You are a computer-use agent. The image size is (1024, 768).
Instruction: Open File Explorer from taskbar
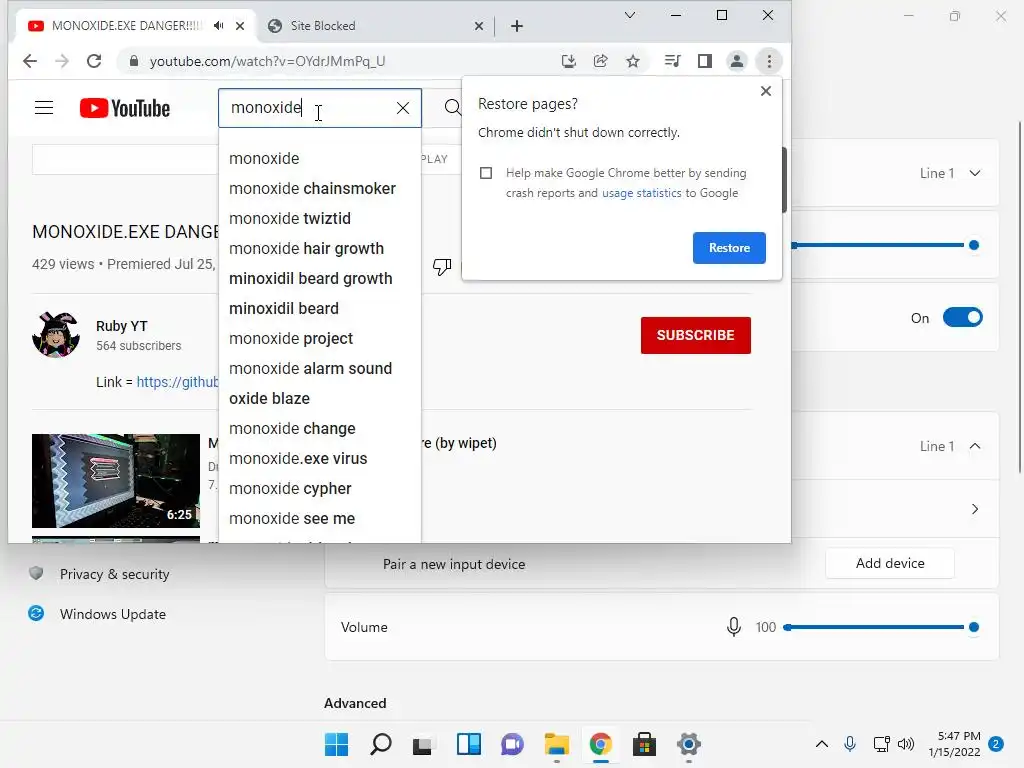556,744
